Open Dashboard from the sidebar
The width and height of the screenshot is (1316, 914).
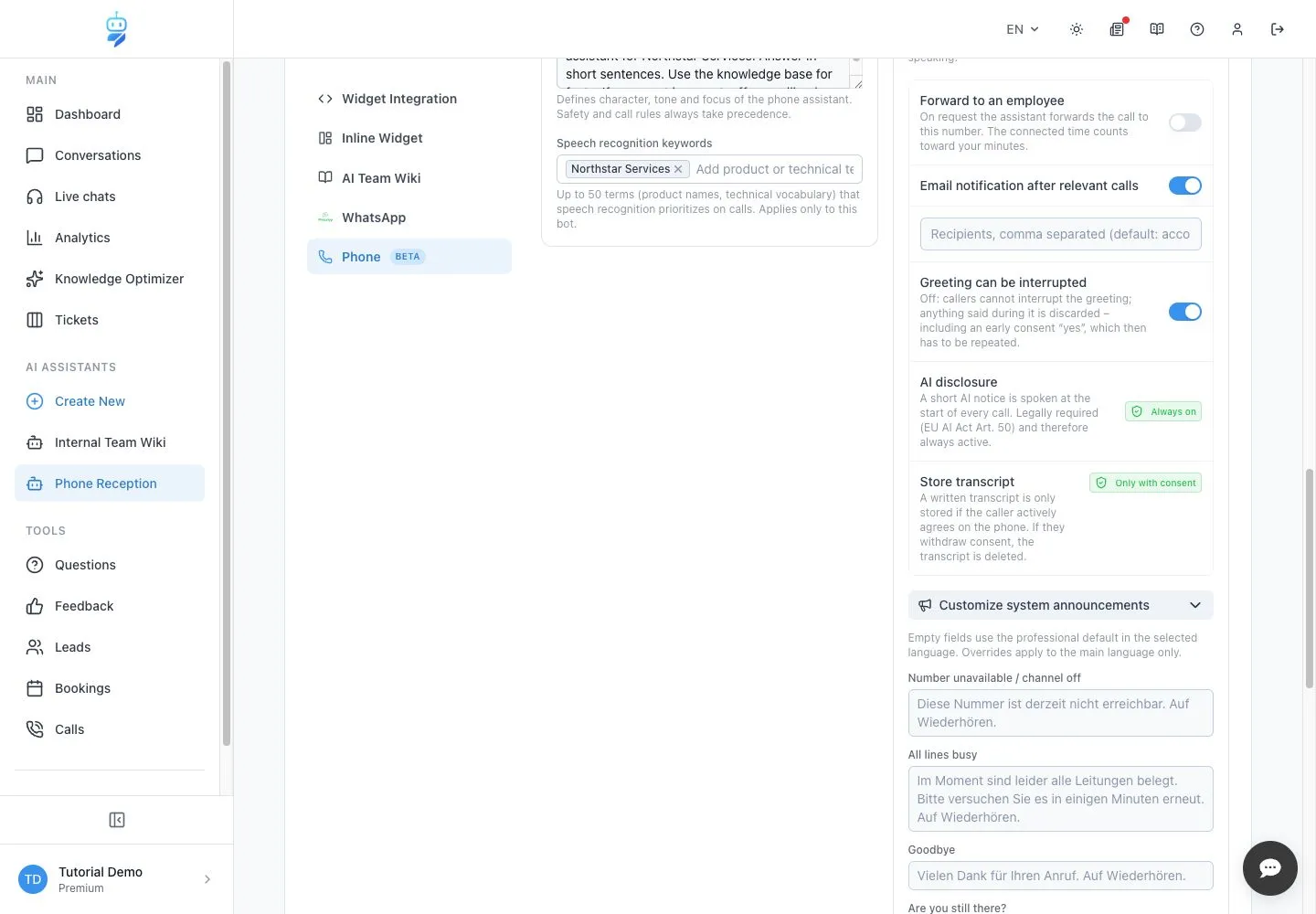click(110, 114)
